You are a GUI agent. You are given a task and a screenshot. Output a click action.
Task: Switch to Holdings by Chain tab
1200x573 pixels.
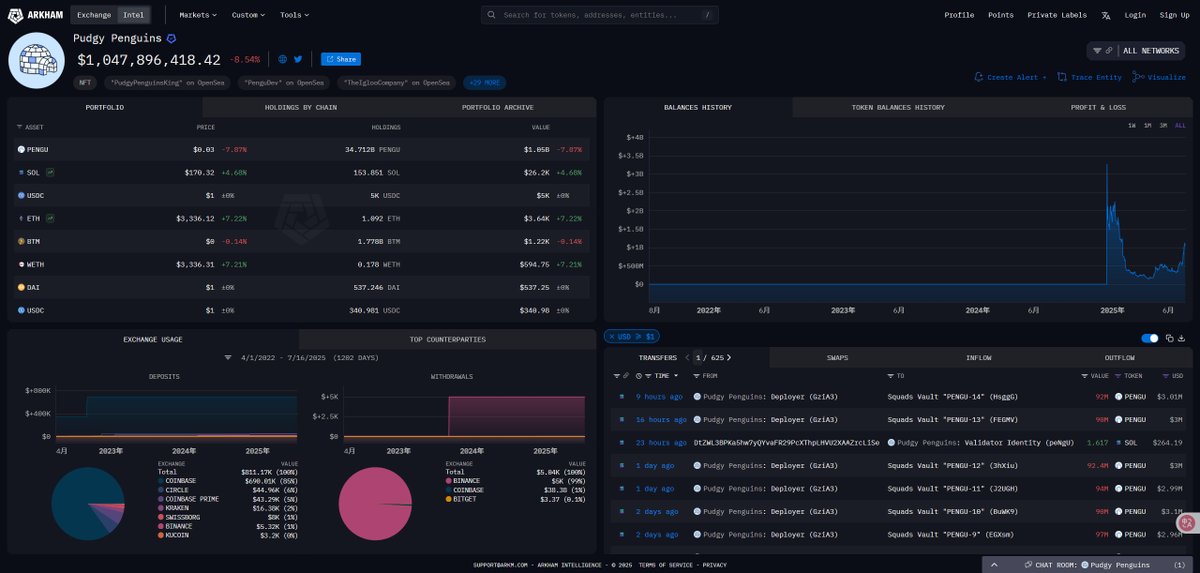(x=301, y=107)
